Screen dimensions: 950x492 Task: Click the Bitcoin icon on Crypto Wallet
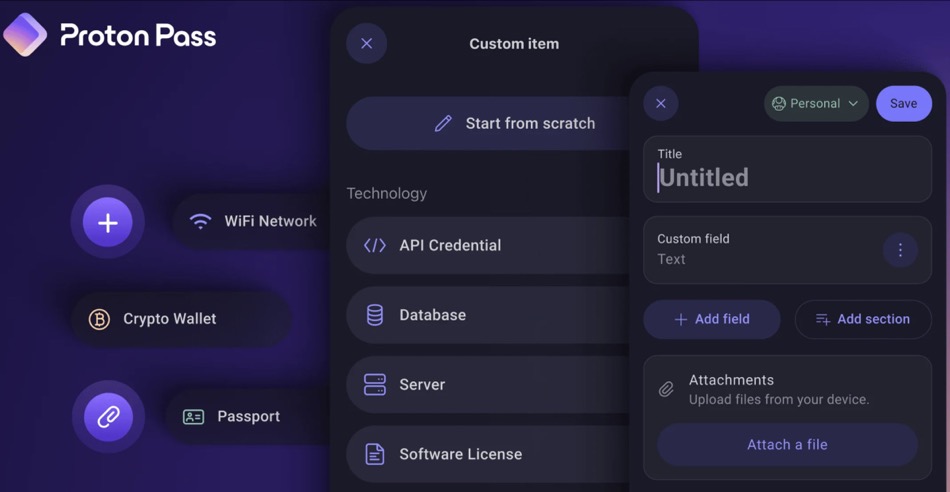99,319
